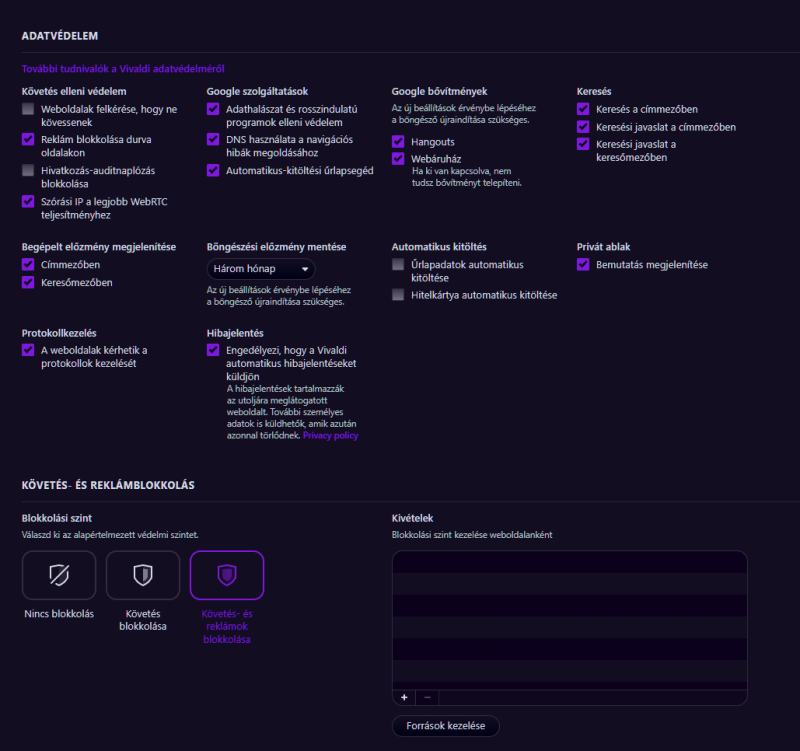Click the 'Google szolgáltatások' group title
The height and width of the screenshot is (751, 800).
click(x=257, y=91)
